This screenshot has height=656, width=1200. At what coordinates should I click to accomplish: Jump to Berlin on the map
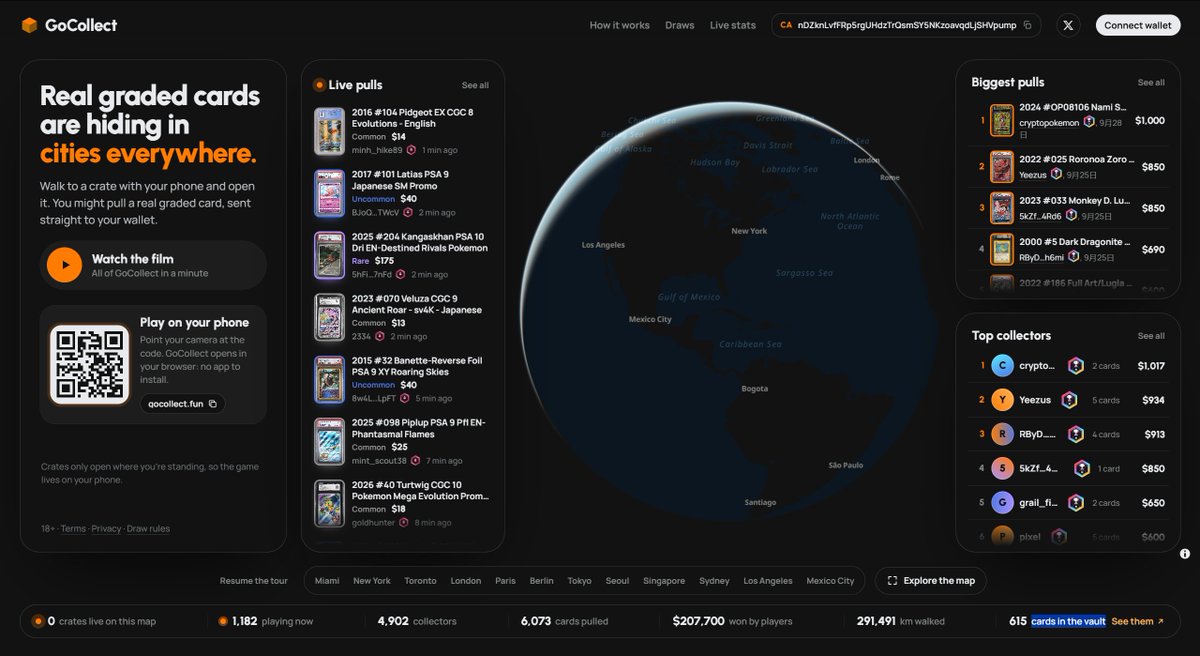pos(542,581)
